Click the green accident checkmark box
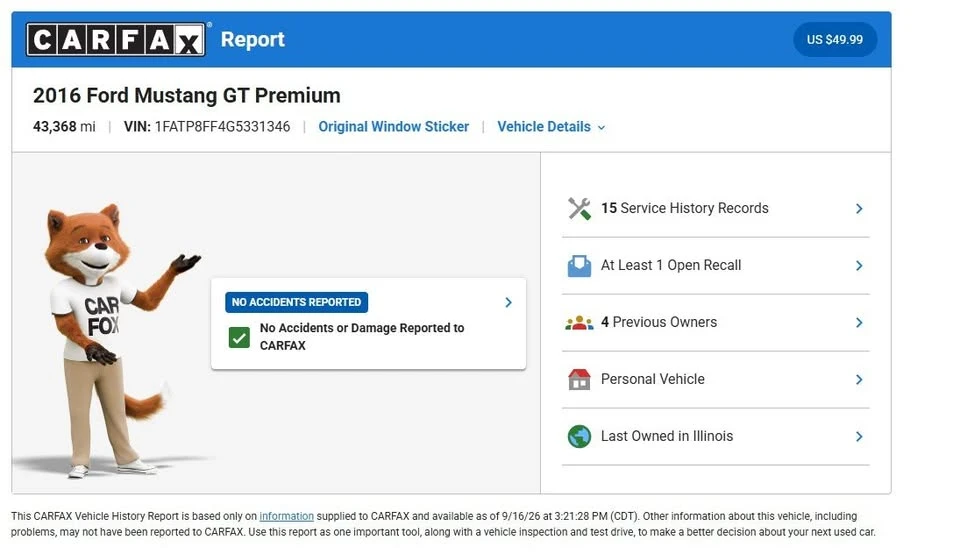The width and height of the screenshot is (960, 554). click(x=239, y=337)
